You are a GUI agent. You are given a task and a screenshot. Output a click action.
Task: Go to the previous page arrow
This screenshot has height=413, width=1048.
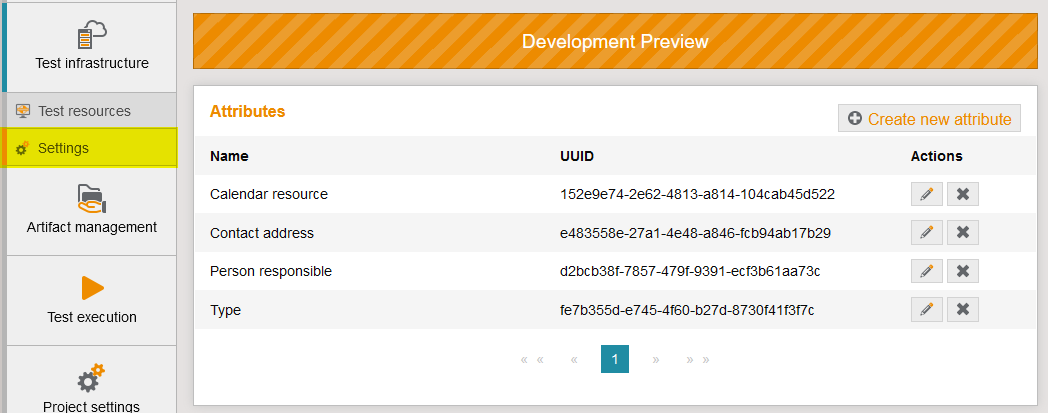pos(574,359)
